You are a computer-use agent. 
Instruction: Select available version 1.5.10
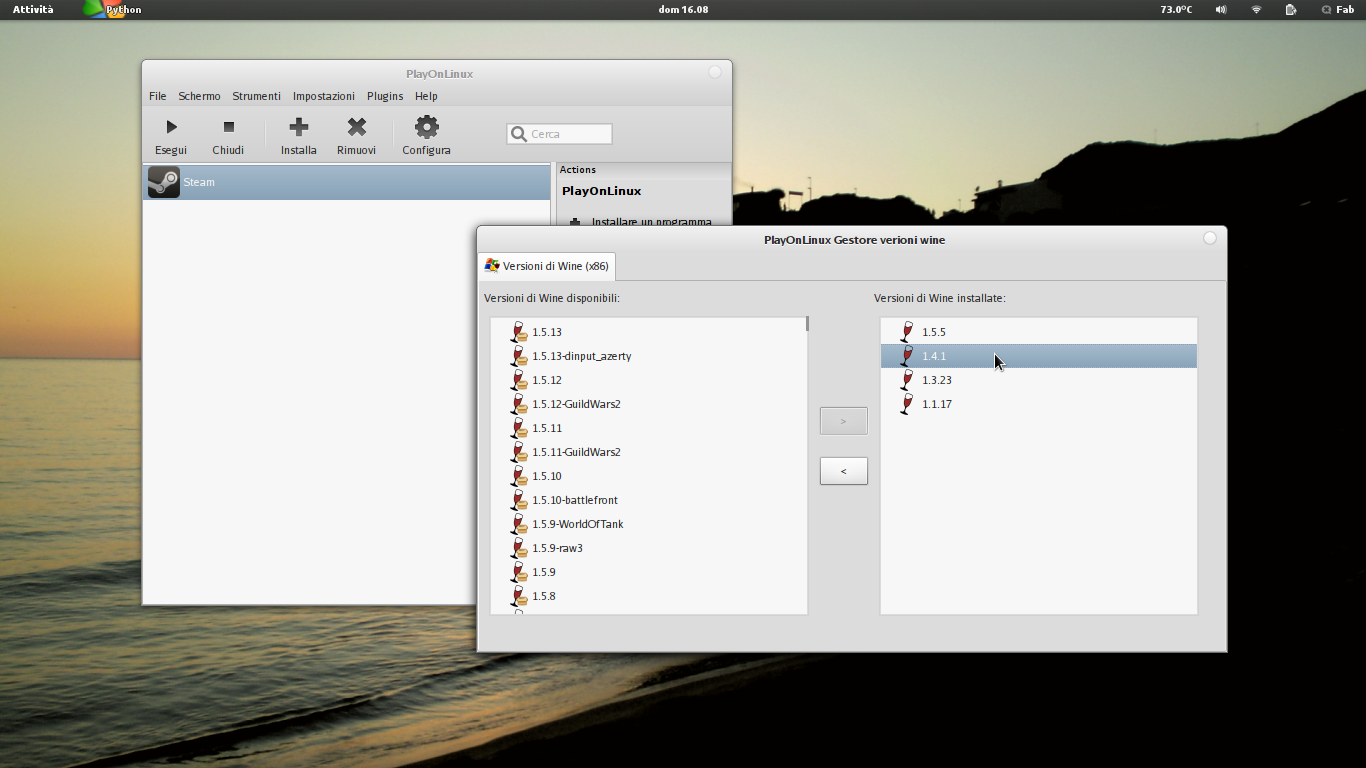(x=649, y=476)
